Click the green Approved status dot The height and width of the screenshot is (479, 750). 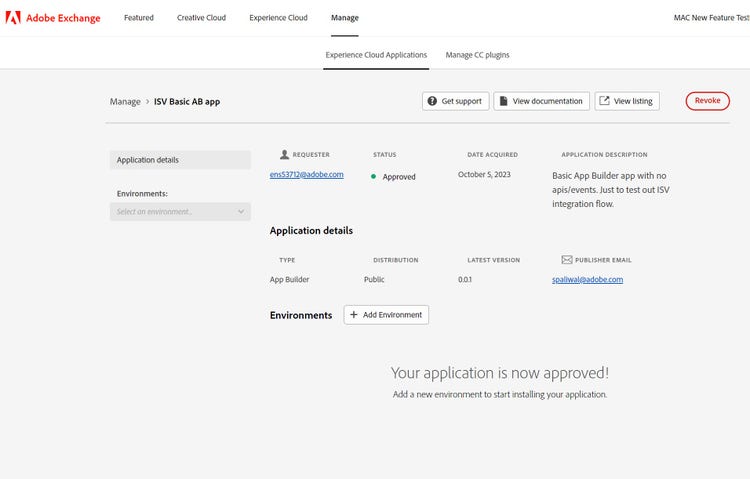click(x=373, y=177)
